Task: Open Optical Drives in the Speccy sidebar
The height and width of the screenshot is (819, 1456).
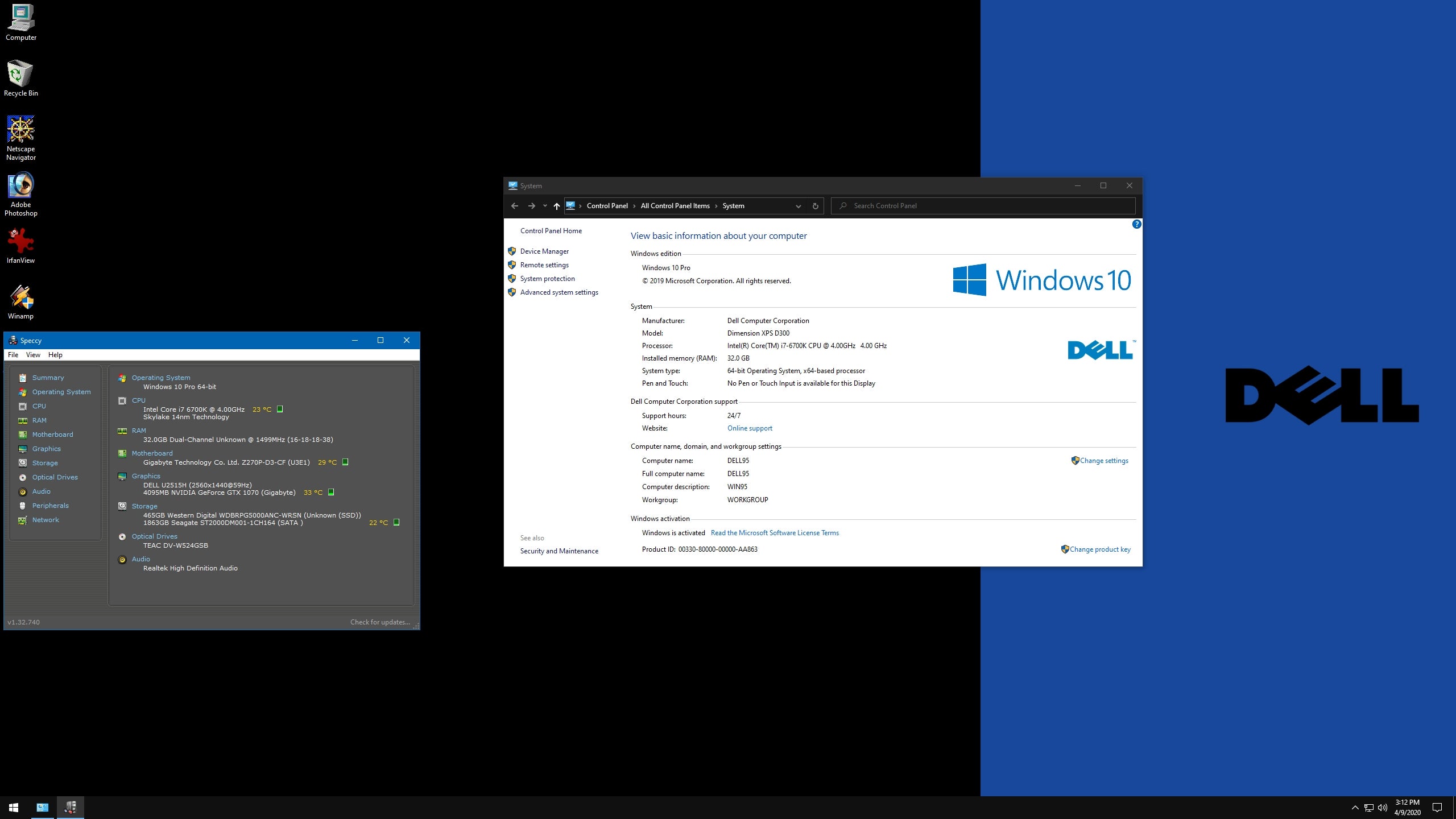Action: [x=55, y=477]
